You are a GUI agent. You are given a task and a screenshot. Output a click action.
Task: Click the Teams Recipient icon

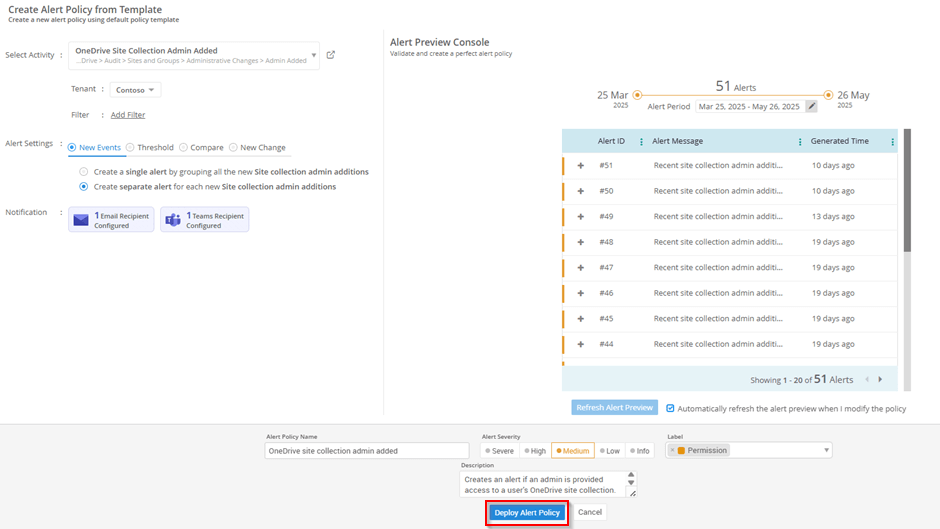[x=173, y=220]
